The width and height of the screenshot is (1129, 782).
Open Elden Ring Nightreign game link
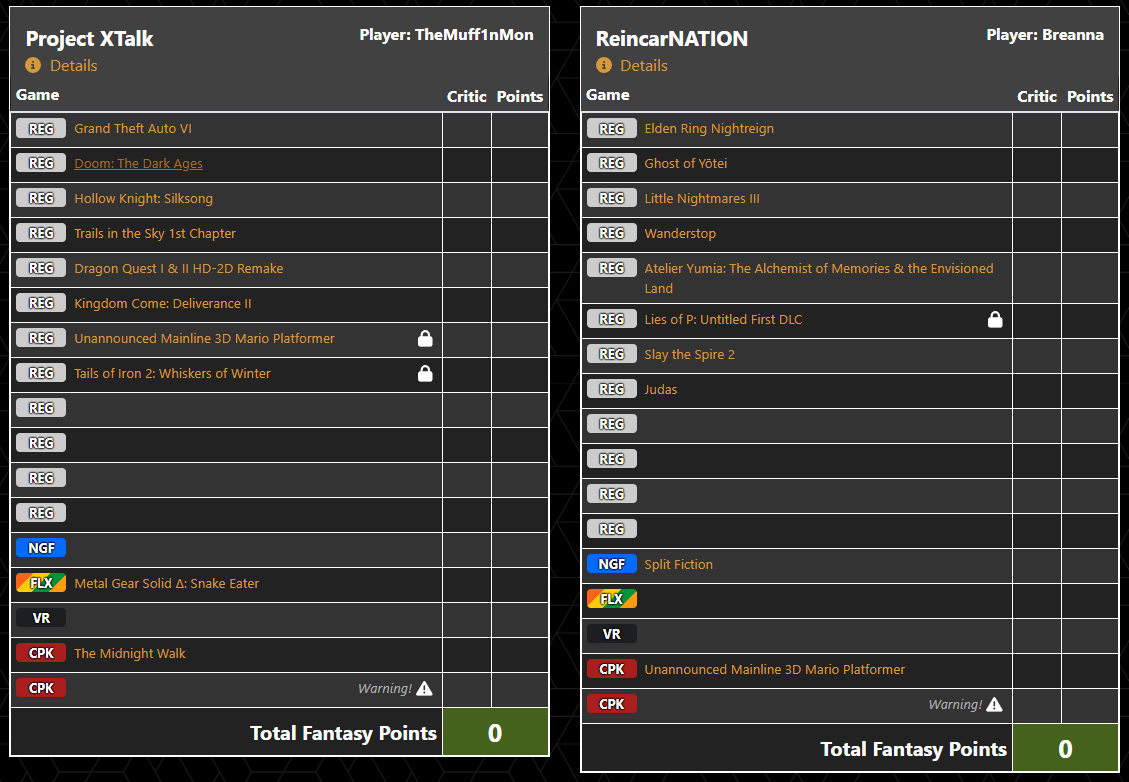click(x=708, y=129)
